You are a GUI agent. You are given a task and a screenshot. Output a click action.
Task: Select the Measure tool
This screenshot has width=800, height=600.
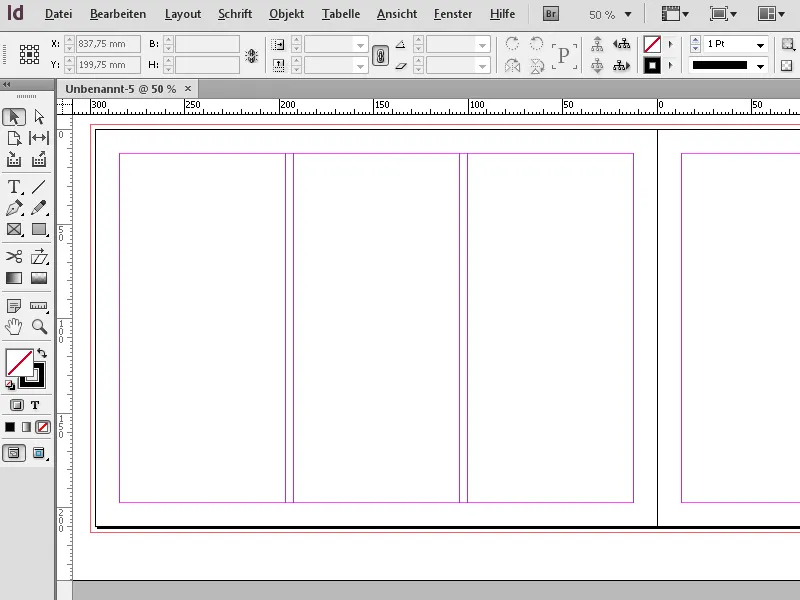pos(39,306)
